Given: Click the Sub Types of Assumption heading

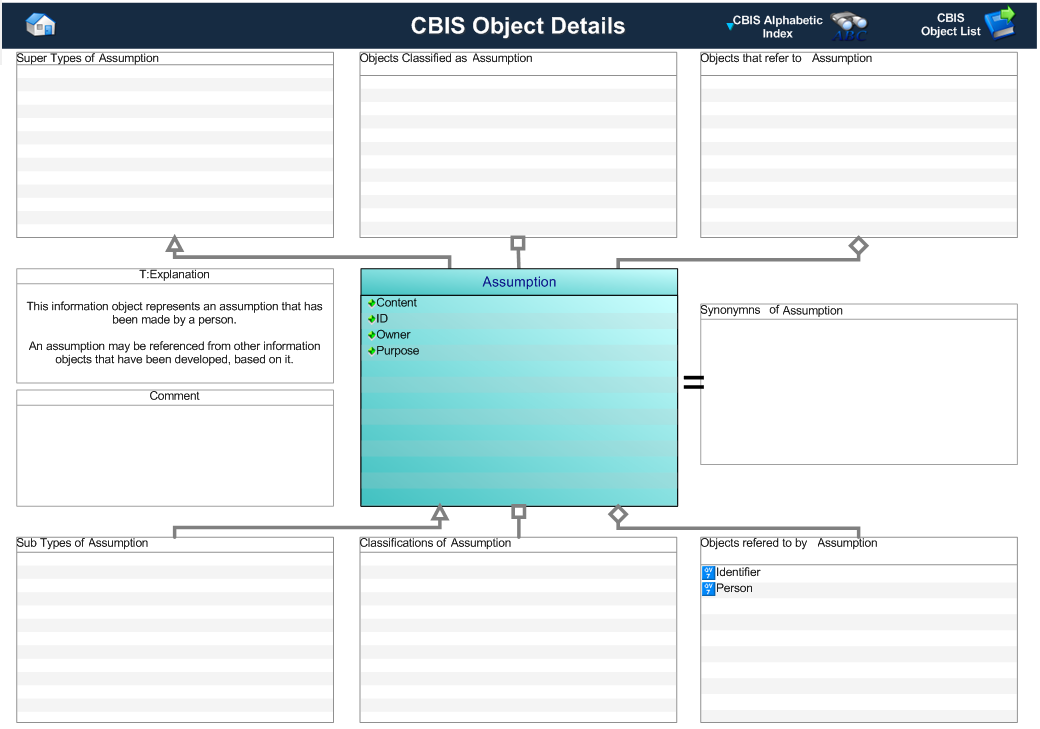Looking at the screenshot, I should point(82,543).
